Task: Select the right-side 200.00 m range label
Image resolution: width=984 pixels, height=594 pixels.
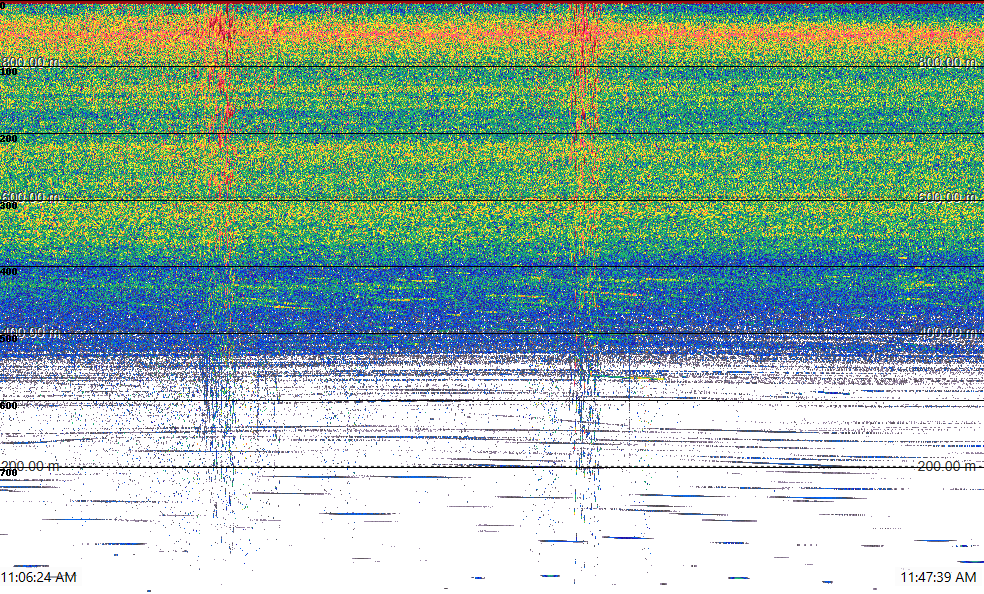Action: [x=947, y=466]
